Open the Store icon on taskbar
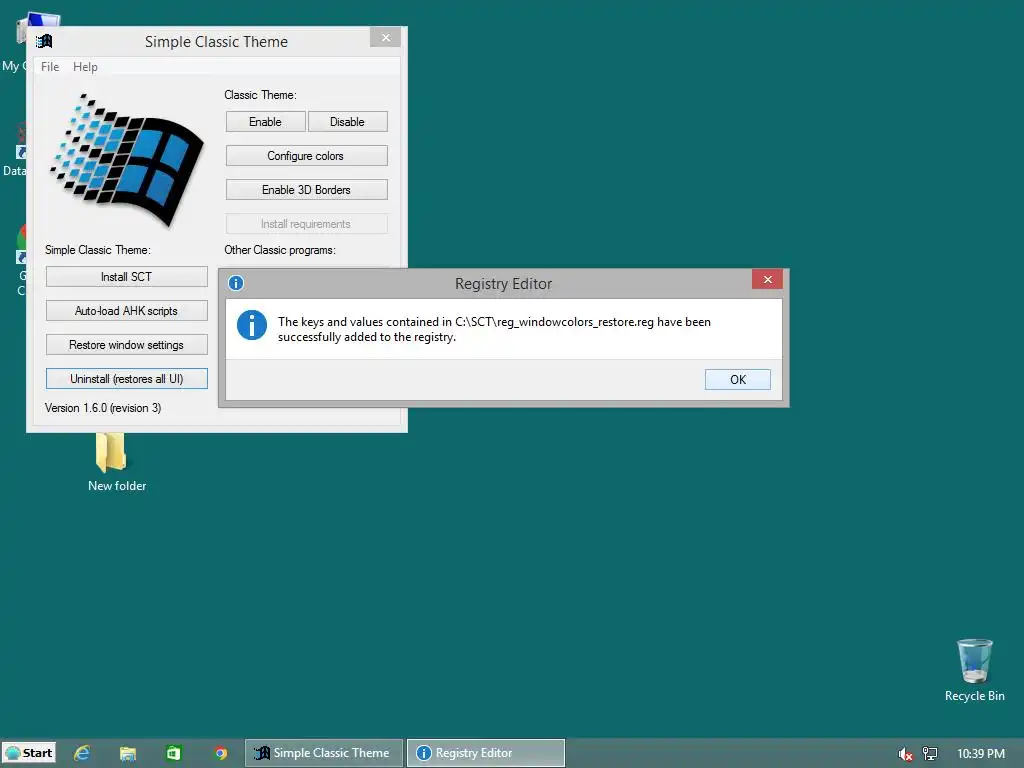 (173, 753)
